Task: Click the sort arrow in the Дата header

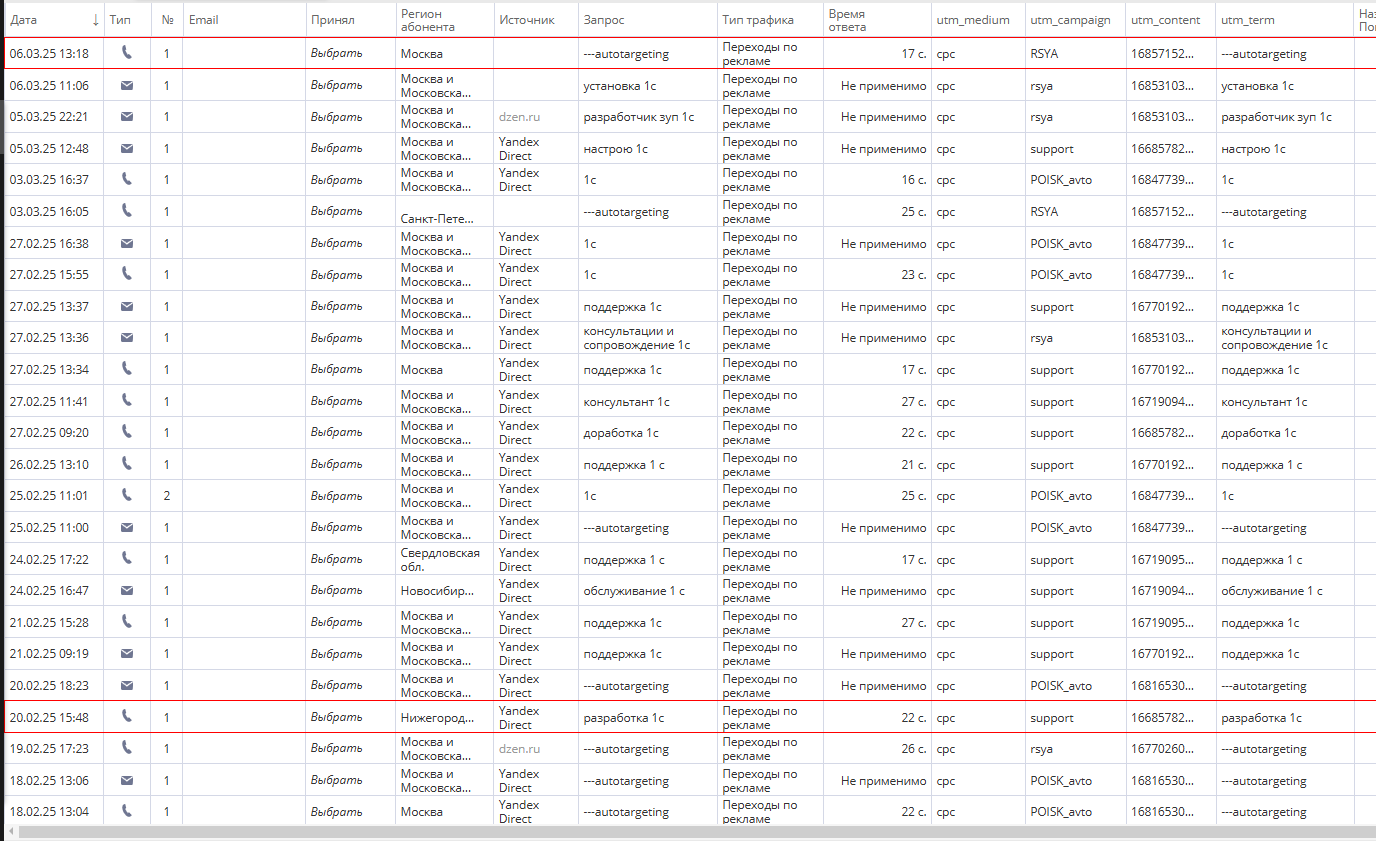Action: [95, 20]
